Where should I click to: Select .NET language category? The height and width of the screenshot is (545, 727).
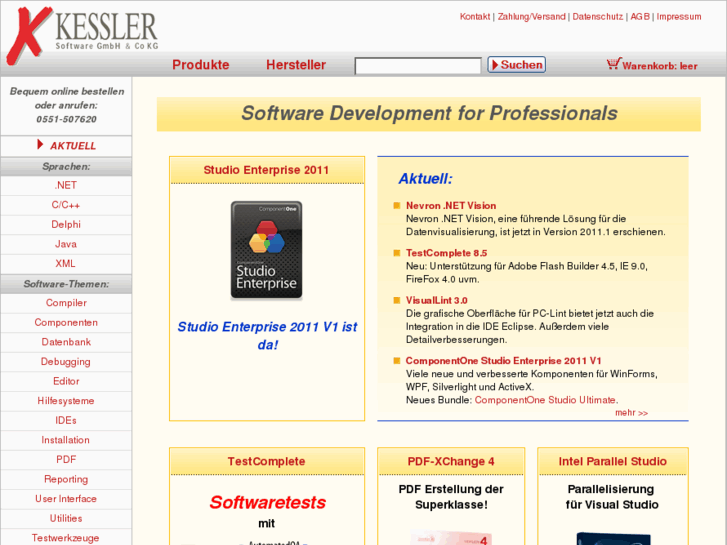pyautogui.click(x=66, y=185)
